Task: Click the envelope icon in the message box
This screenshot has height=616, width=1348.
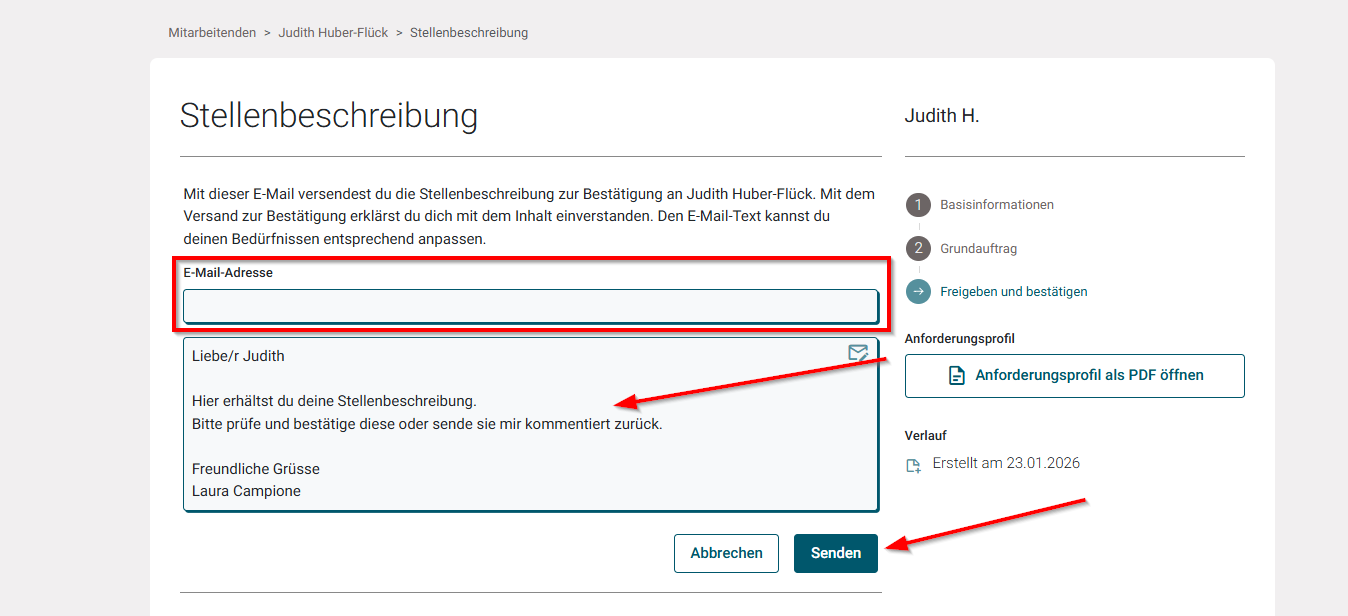Action: (857, 353)
